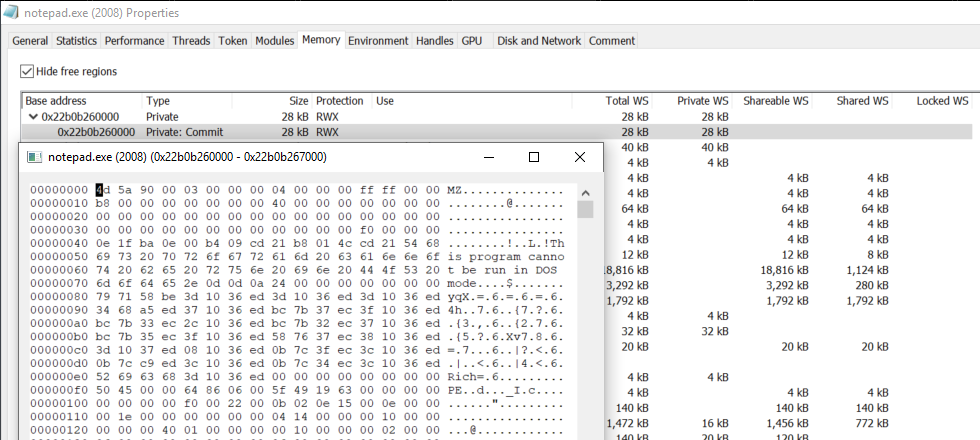This screenshot has height=440, width=980.
Task: Switch to the Threads tab
Action: pyautogui.click(x=191, y=41)
